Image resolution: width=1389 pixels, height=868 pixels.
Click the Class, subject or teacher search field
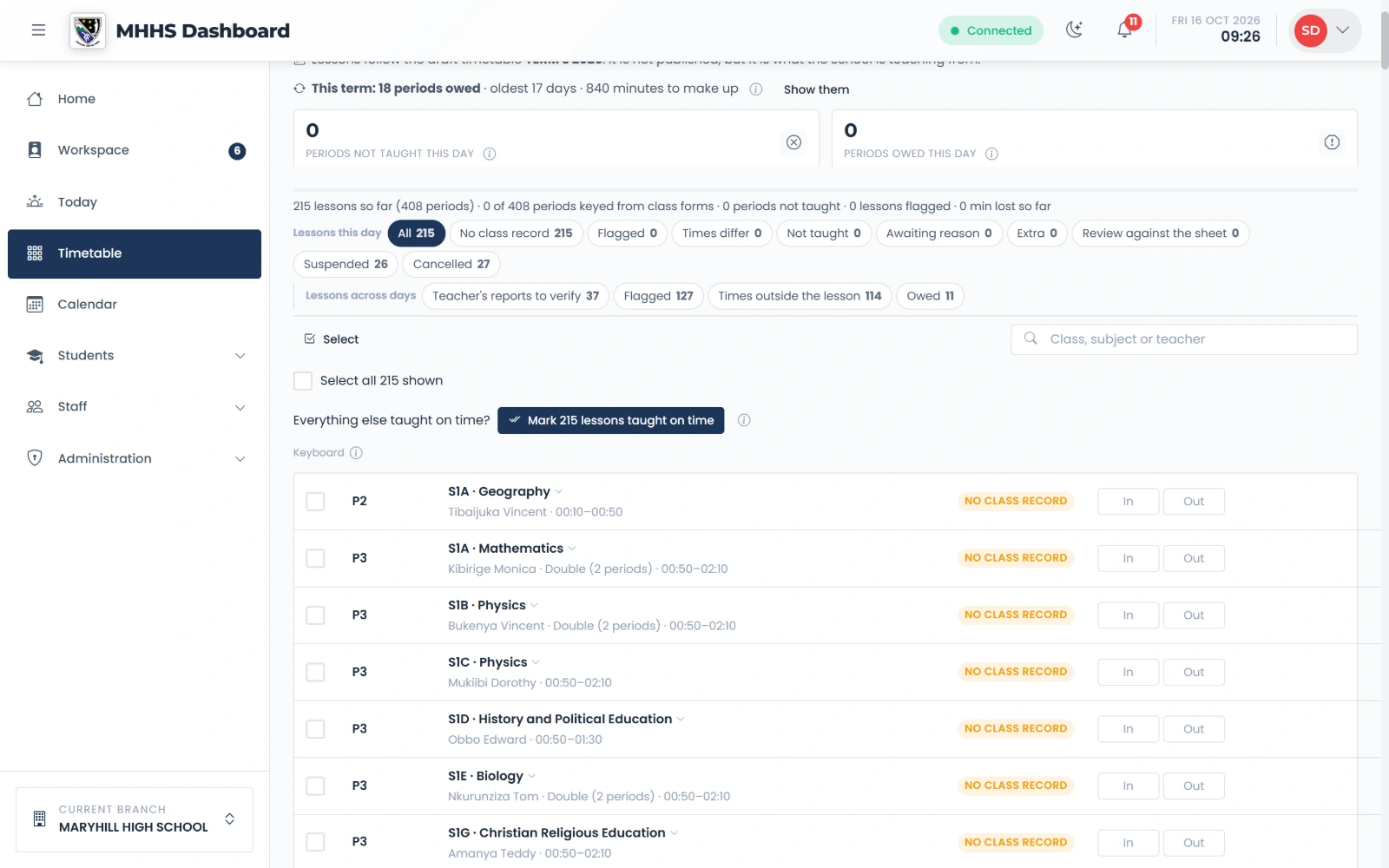[x=1184, y=339]
